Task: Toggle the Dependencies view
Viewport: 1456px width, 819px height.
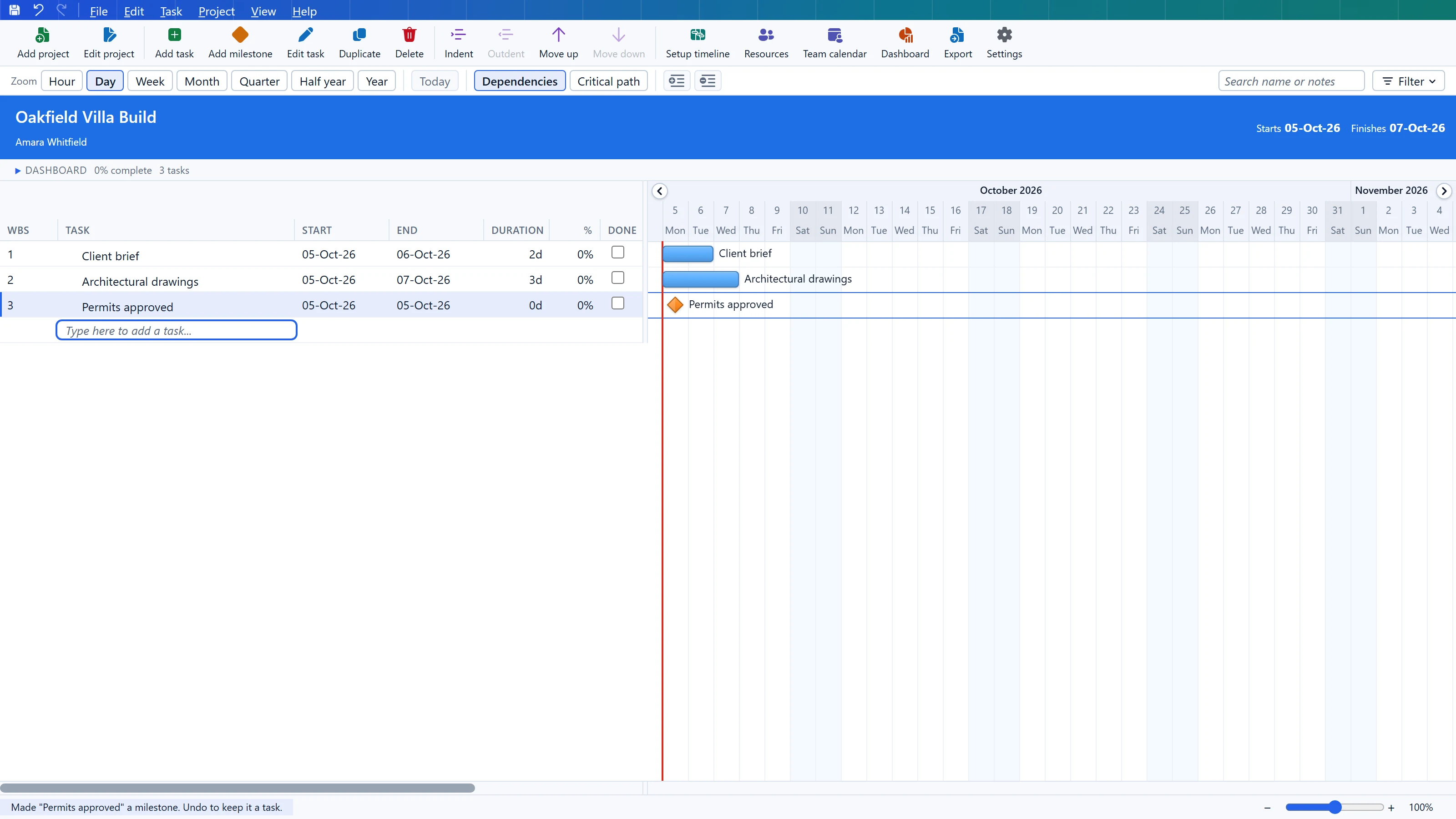Action: click(520, 81)
